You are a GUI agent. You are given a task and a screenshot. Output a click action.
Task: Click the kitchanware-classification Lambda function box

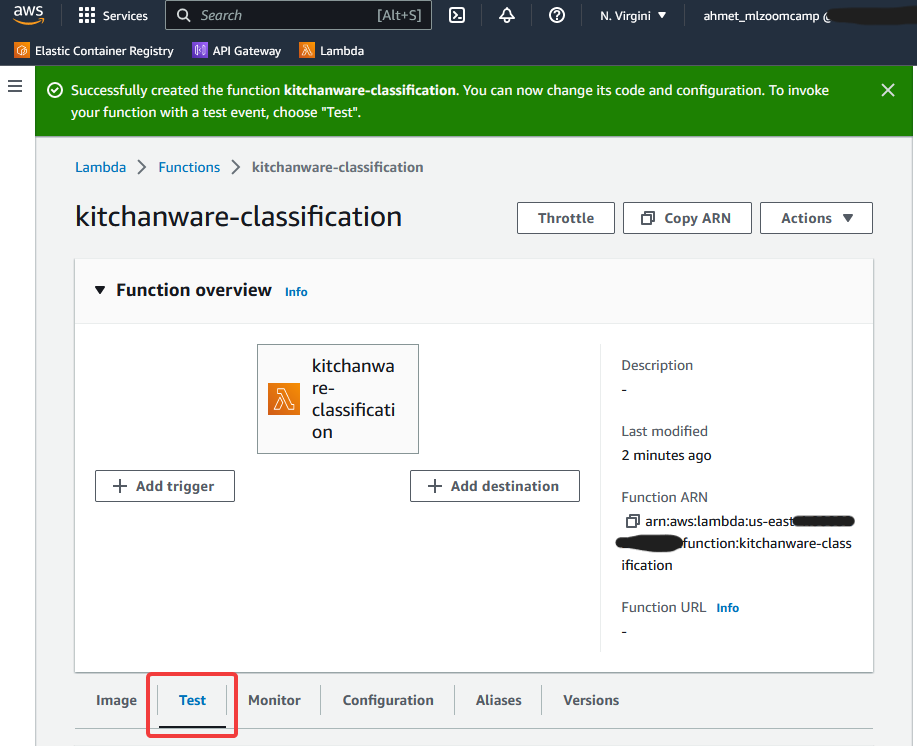tap(338, 399)
